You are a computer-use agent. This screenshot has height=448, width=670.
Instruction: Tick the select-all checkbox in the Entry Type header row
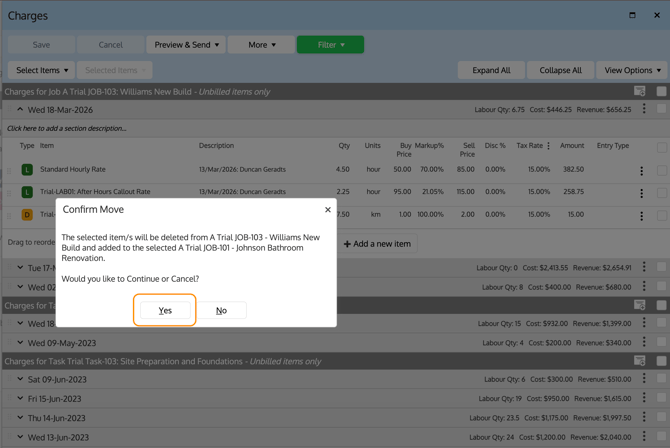click(661, 146)
